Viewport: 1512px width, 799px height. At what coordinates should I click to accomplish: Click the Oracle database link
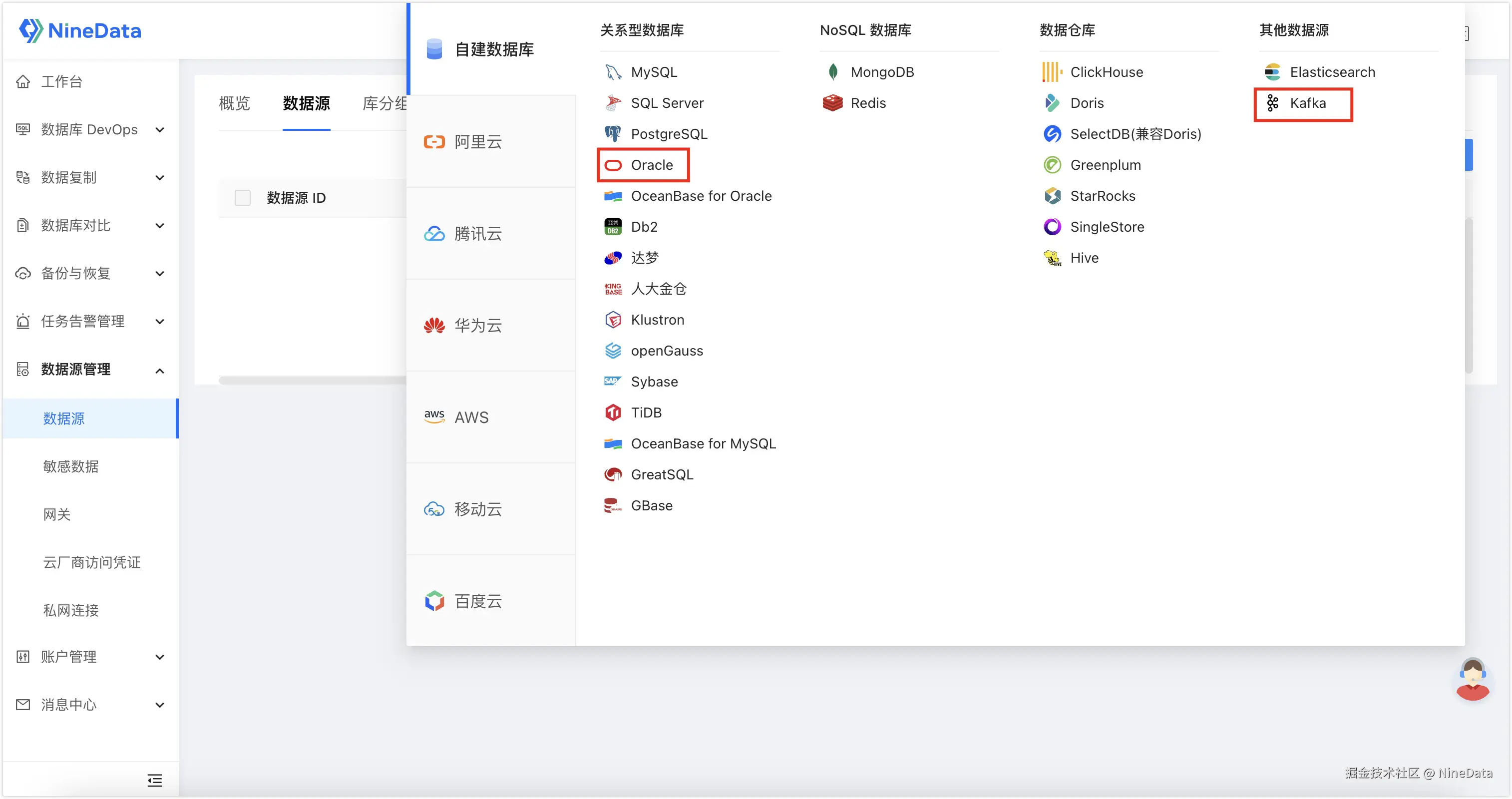click(x=652, y=165)
